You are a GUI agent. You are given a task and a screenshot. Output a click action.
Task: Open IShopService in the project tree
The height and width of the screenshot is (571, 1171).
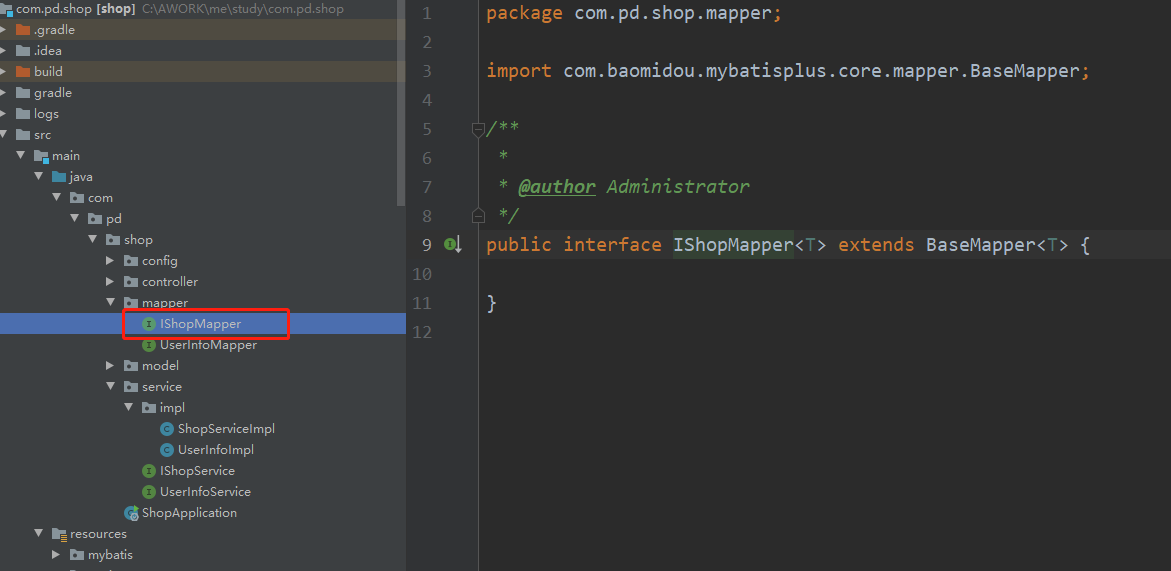[x=197, y=470]
